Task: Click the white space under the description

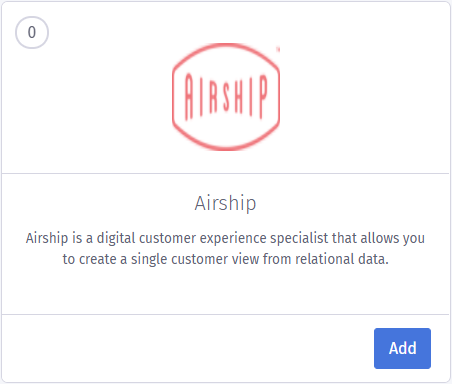Action: [226, 290]
